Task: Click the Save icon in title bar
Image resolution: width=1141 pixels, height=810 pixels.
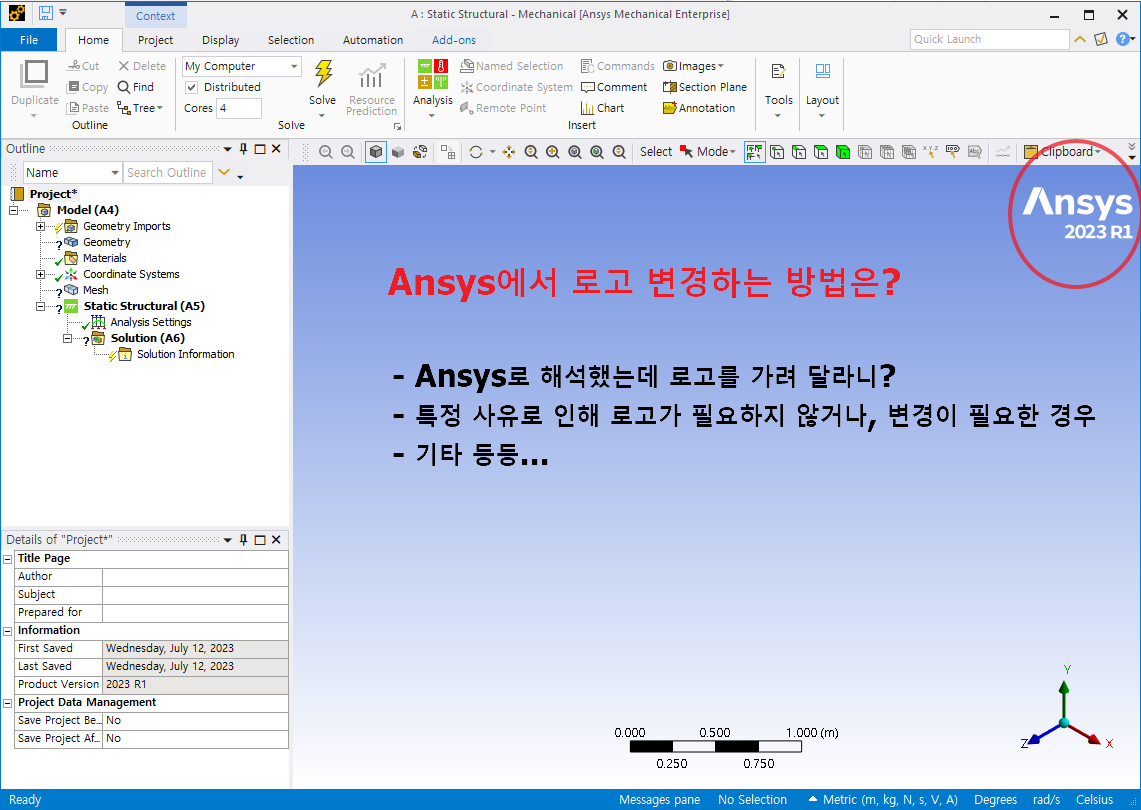Action: tap(46, 12)
